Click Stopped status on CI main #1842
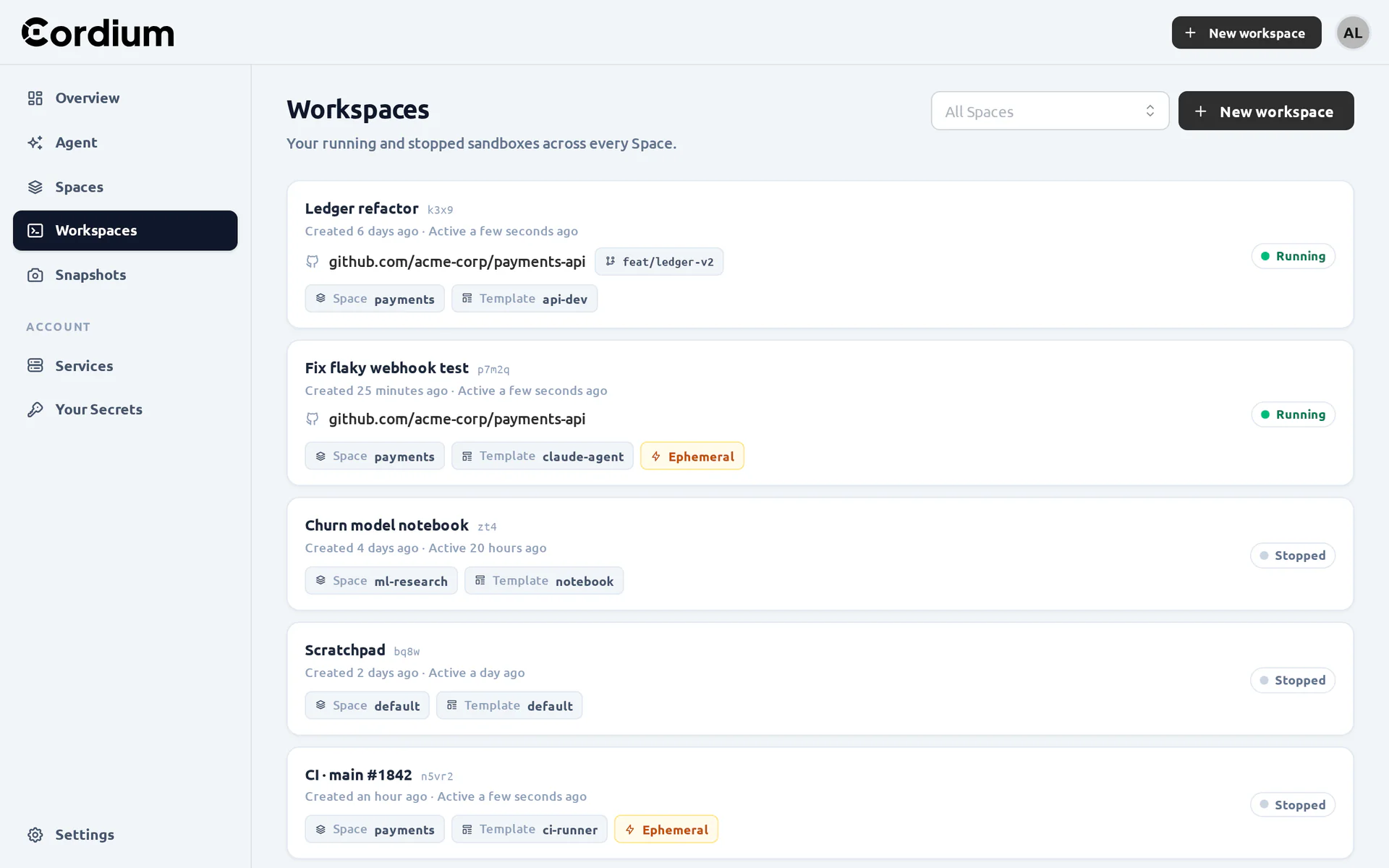The image size is (1389, 868). point(1292,804)
